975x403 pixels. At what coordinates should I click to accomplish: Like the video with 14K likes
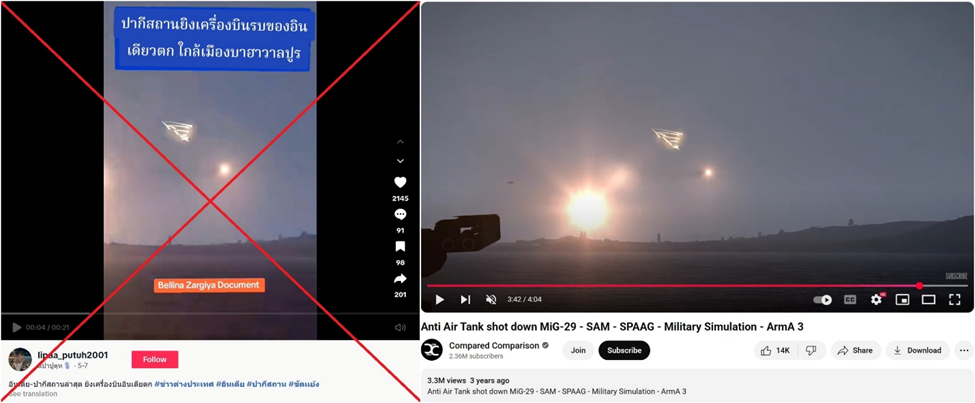point(775,351)
